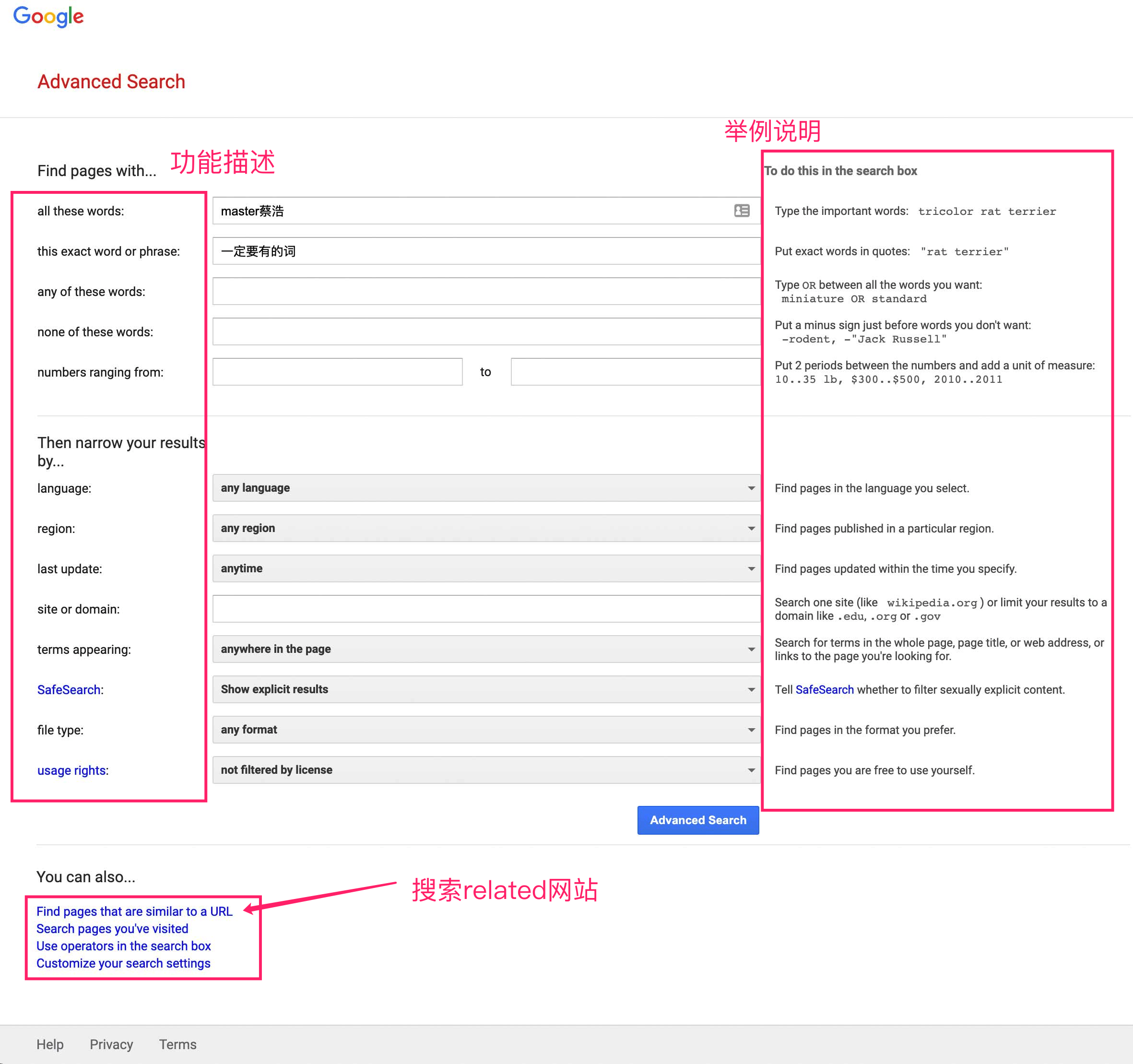The width and height of the screenshot is (1133, 1064).
Task: Open the usage rights label link
Action: [x=72, y=770]
